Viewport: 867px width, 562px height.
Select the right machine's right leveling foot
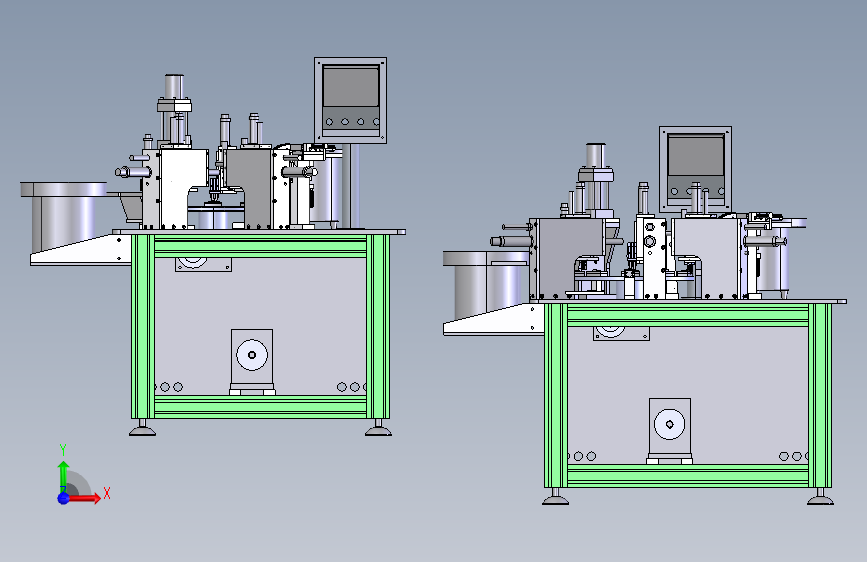tap(821, 497)
